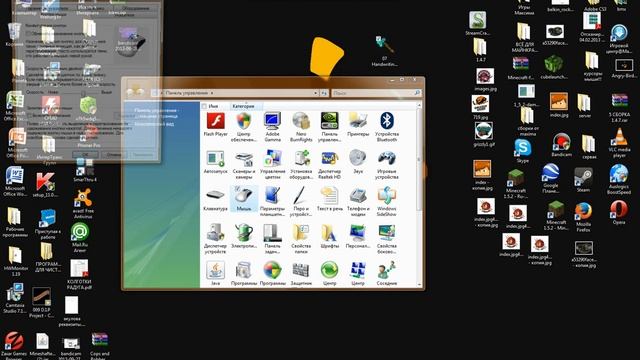
Task: Open the Fonts (Шрифты) item
Action: coord(329,236)
